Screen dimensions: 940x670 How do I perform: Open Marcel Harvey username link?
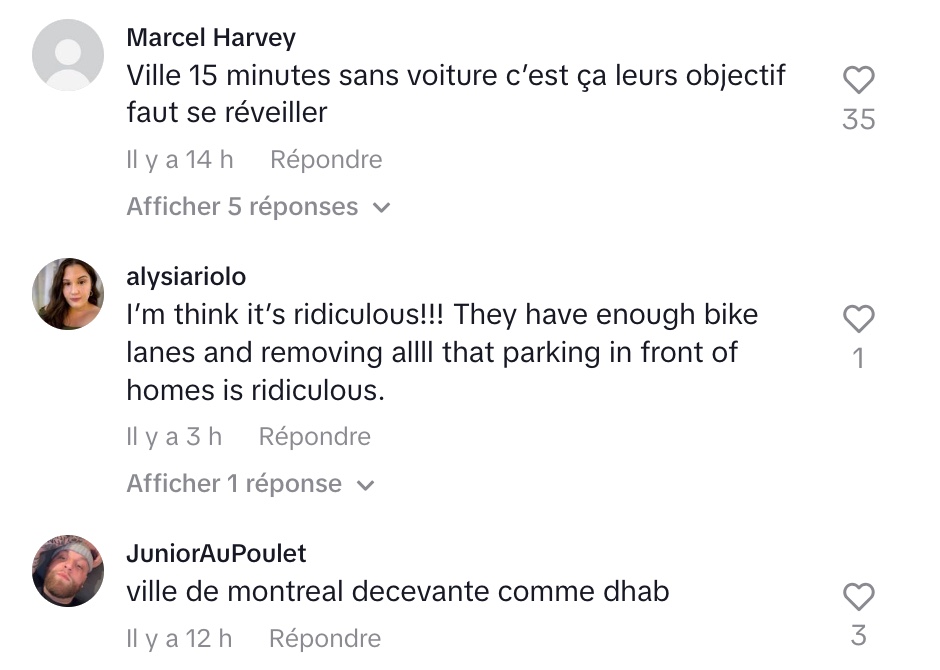point(211,38)
